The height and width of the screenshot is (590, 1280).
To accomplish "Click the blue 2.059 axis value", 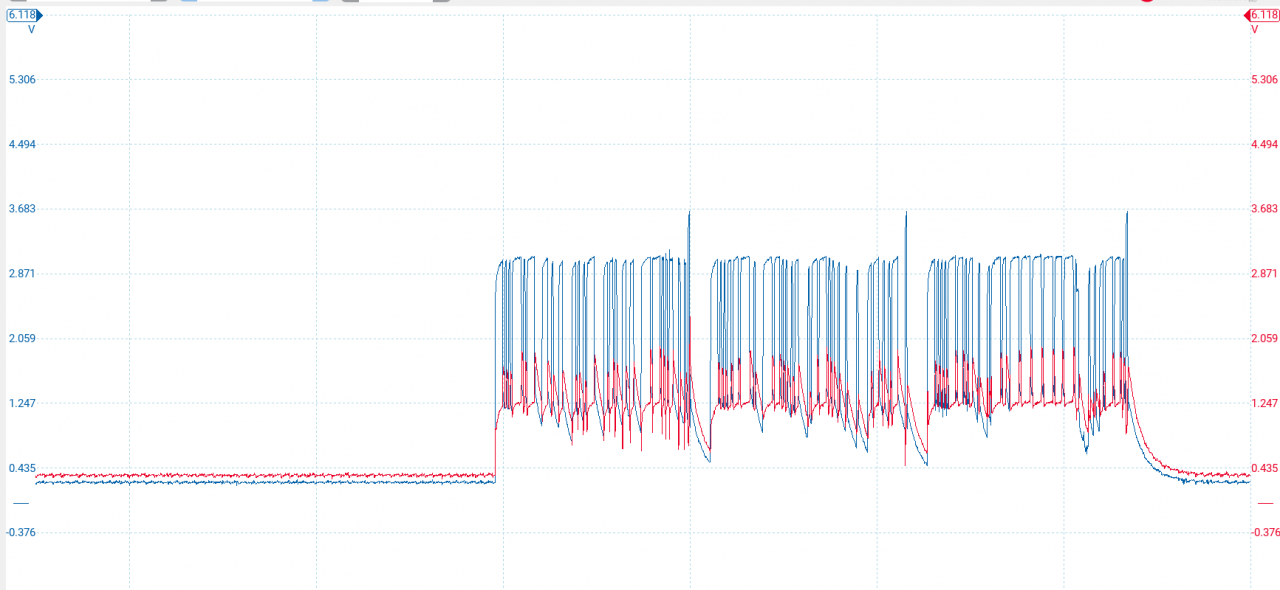I will pyautogui.click(x=20, y=338).
